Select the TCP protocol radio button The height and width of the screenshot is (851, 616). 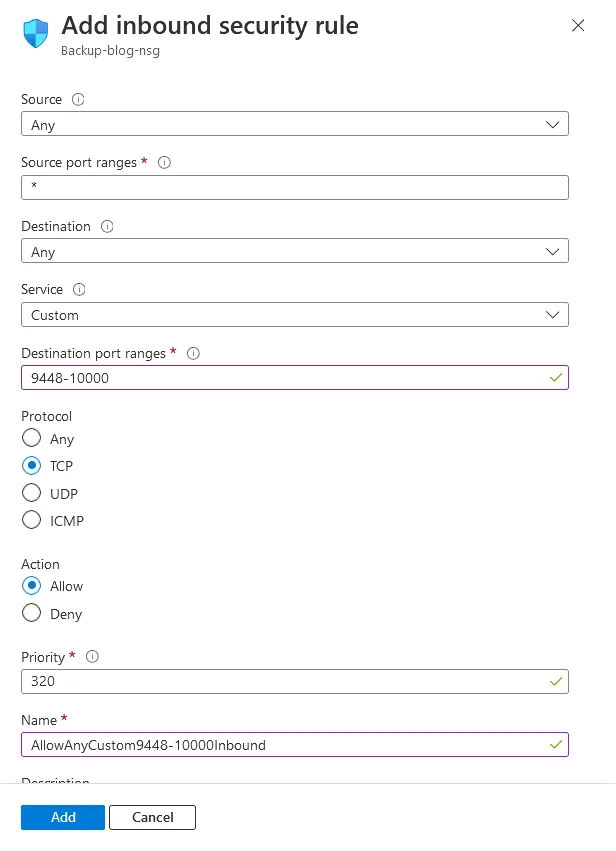click(32, 465)
